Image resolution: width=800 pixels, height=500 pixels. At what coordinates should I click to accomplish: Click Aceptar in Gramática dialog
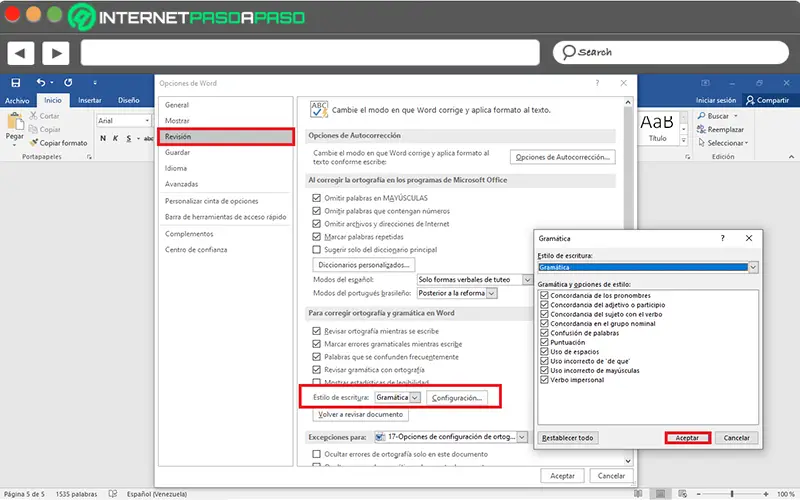click(687, 438)
